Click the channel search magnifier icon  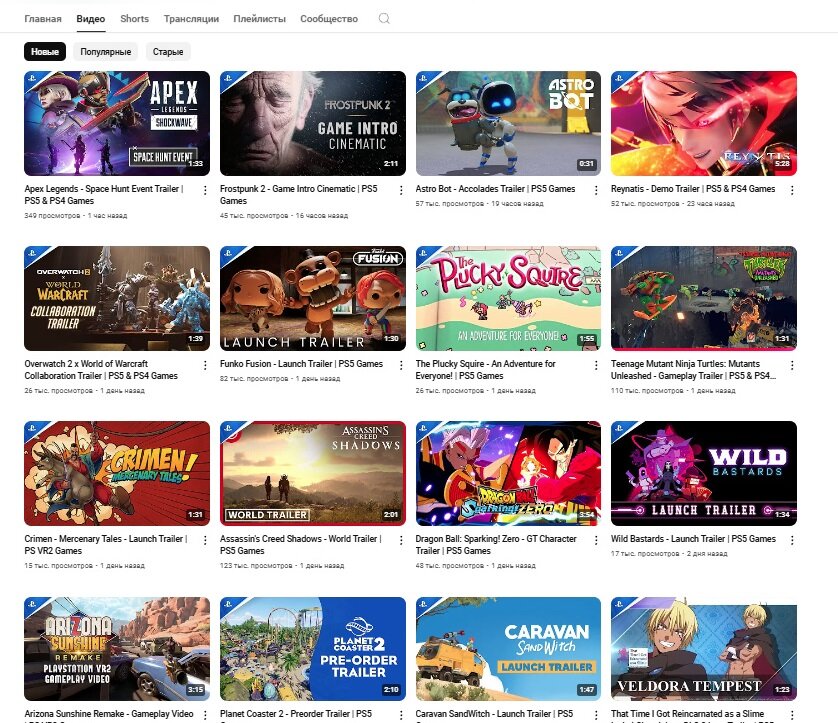pyautogui.click(x=384, y=19)
